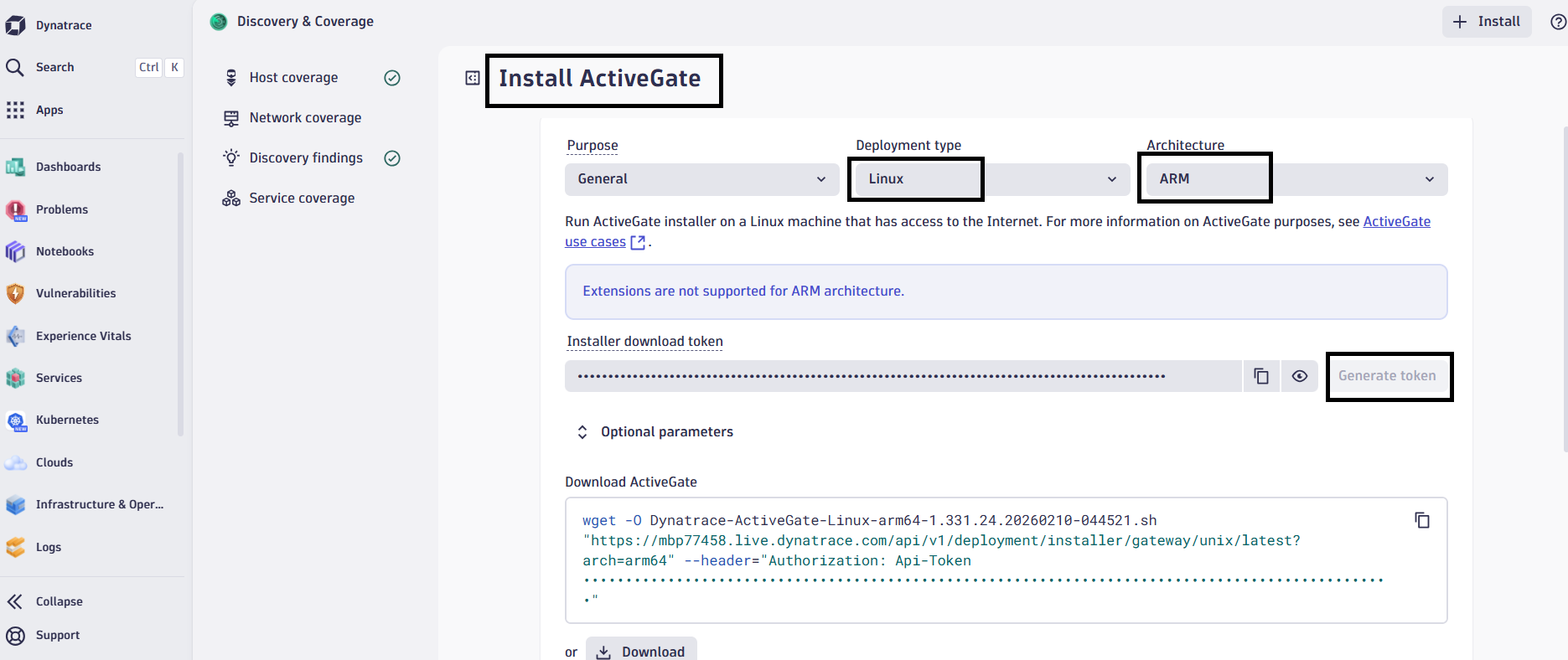1568x660 pixels.
Task: Open Clouds in the sidebar
Action: (x=54, y=462)
